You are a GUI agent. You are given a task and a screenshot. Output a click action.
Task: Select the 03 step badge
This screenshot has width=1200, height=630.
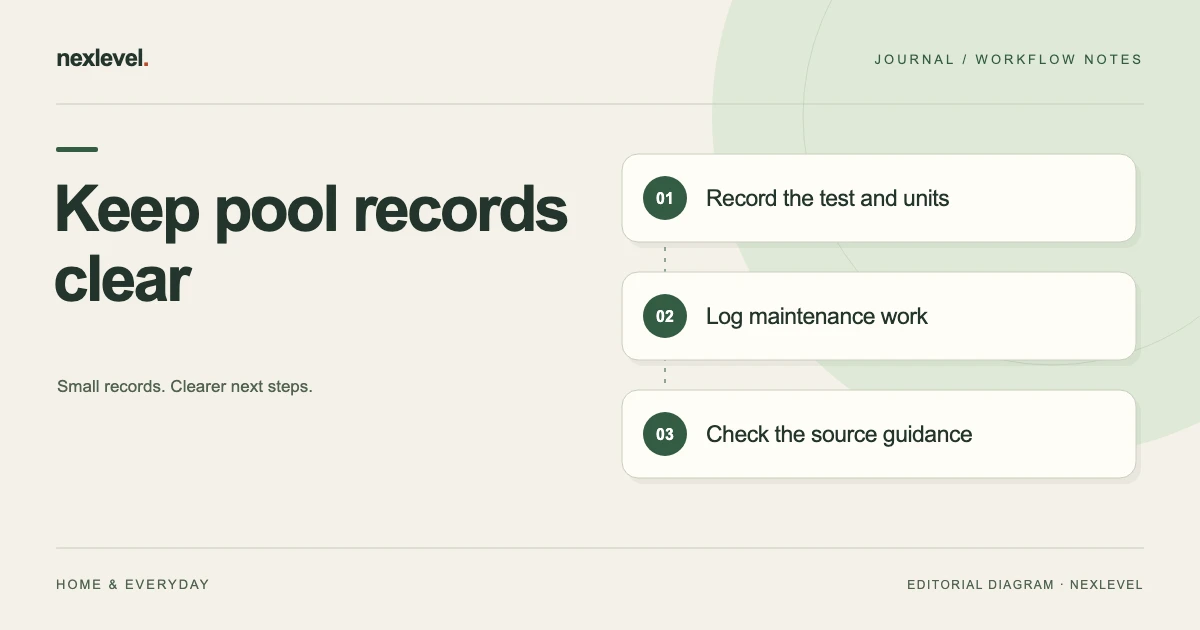click(665, 434)
